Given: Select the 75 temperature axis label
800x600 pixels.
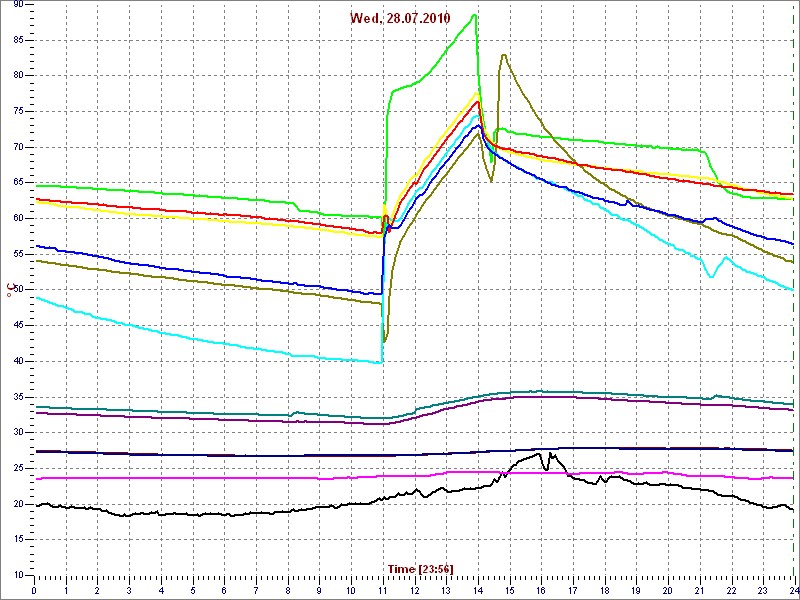Looking at the screenshot, I should [x=18, y=111].
